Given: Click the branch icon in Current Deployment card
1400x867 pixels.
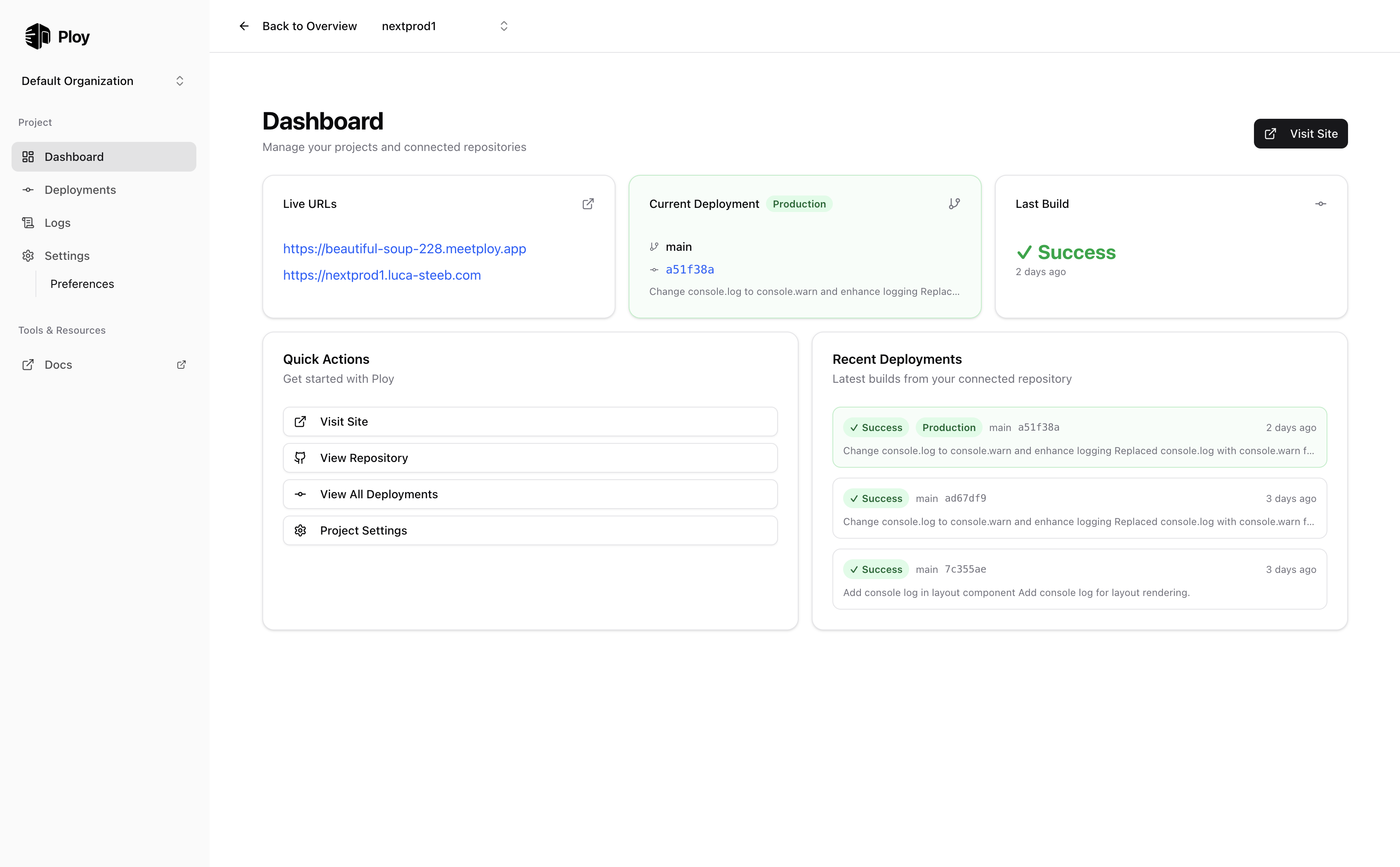Looking at the screenshot, I should coord(954,204).
